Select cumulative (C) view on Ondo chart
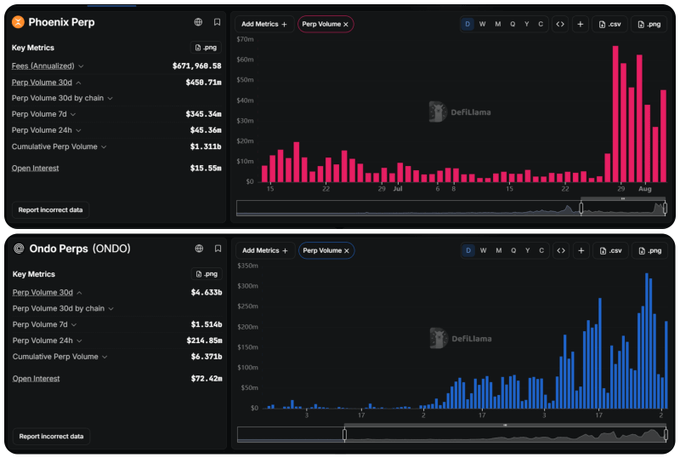The height and width of the screenshot is (458, 680). point(541,251)
